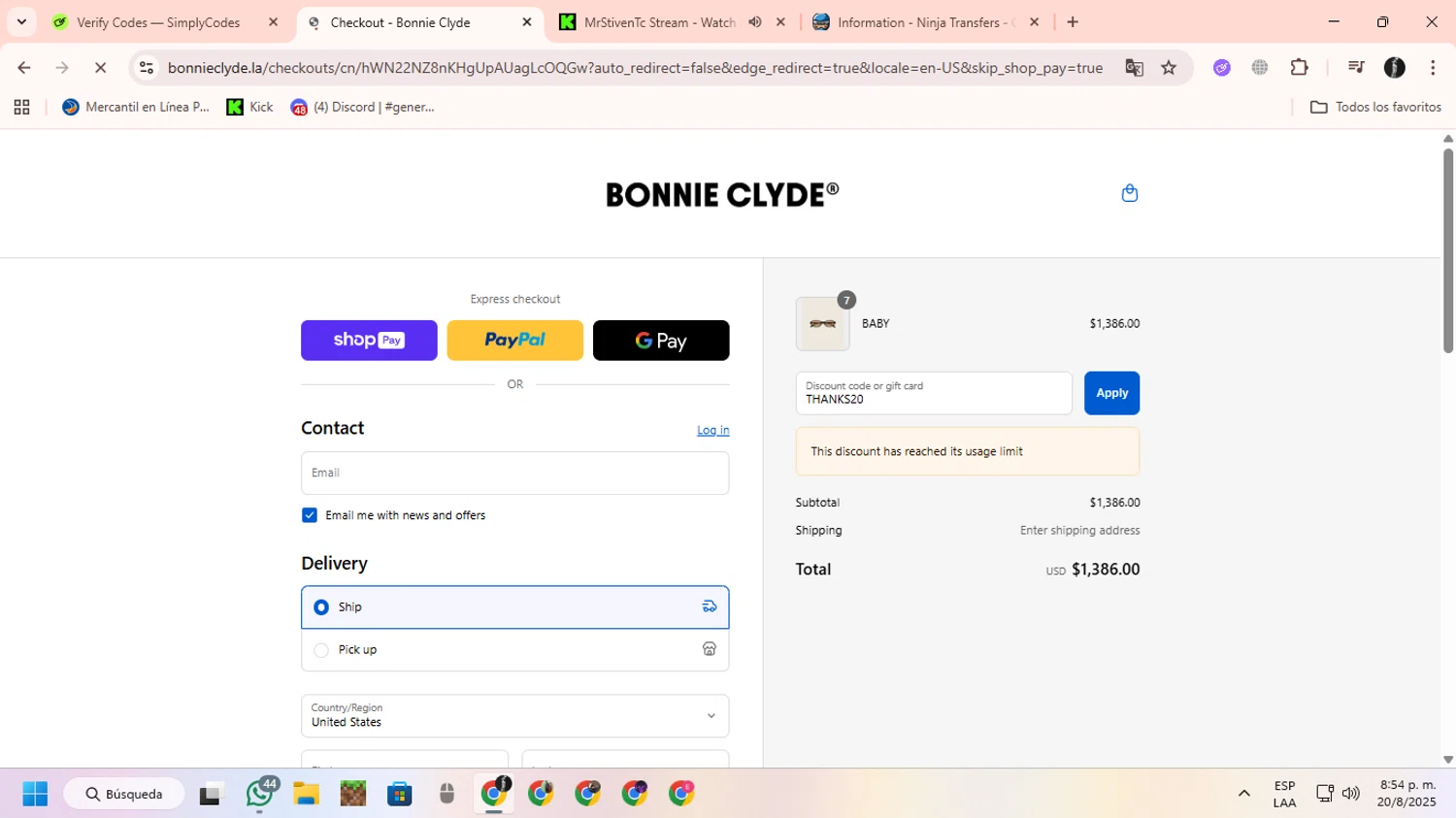
Task: Click the page scrollbar thumb
Action: [x=1448, y=250]
